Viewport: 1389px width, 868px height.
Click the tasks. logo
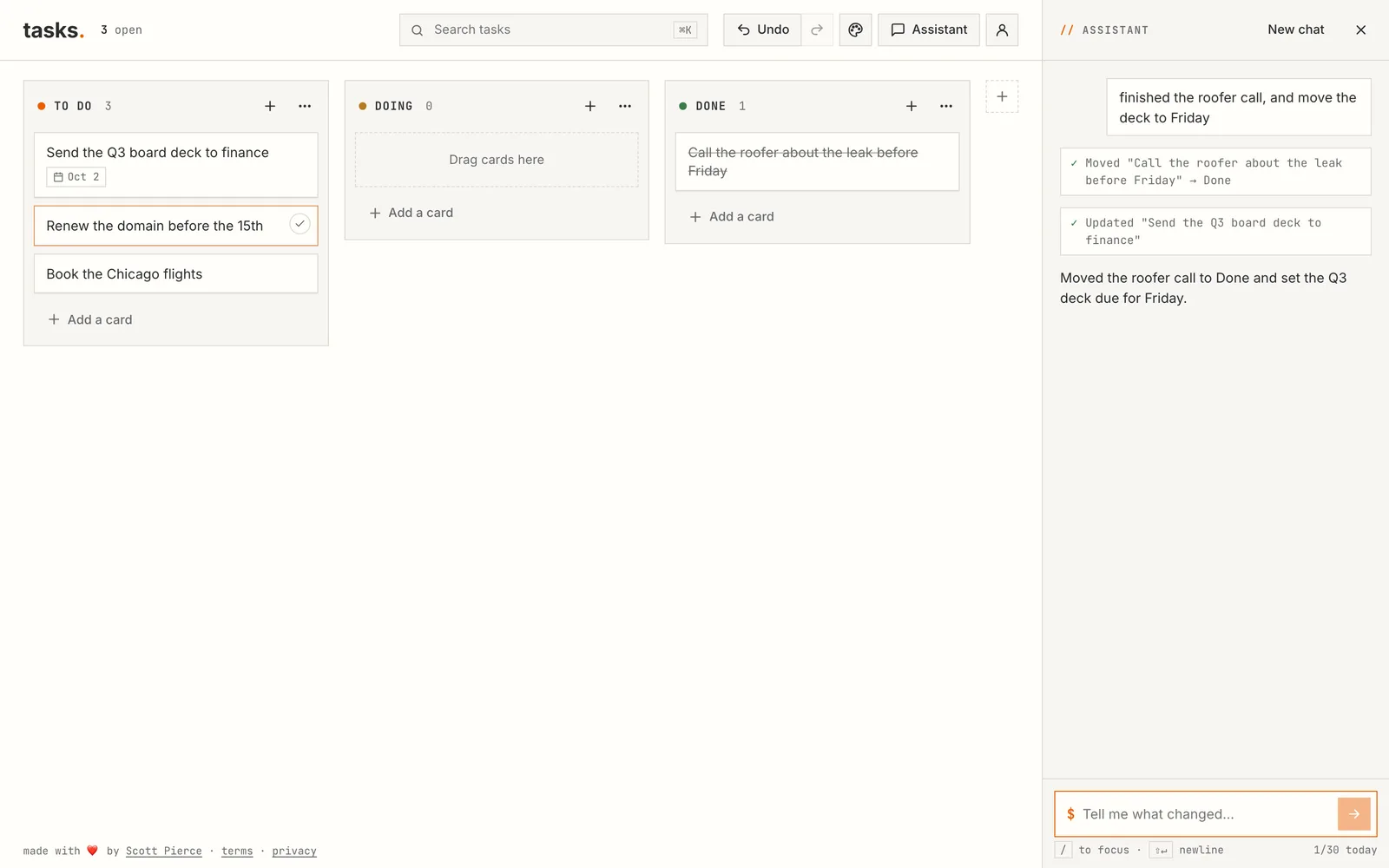click(x=54, y=30)
